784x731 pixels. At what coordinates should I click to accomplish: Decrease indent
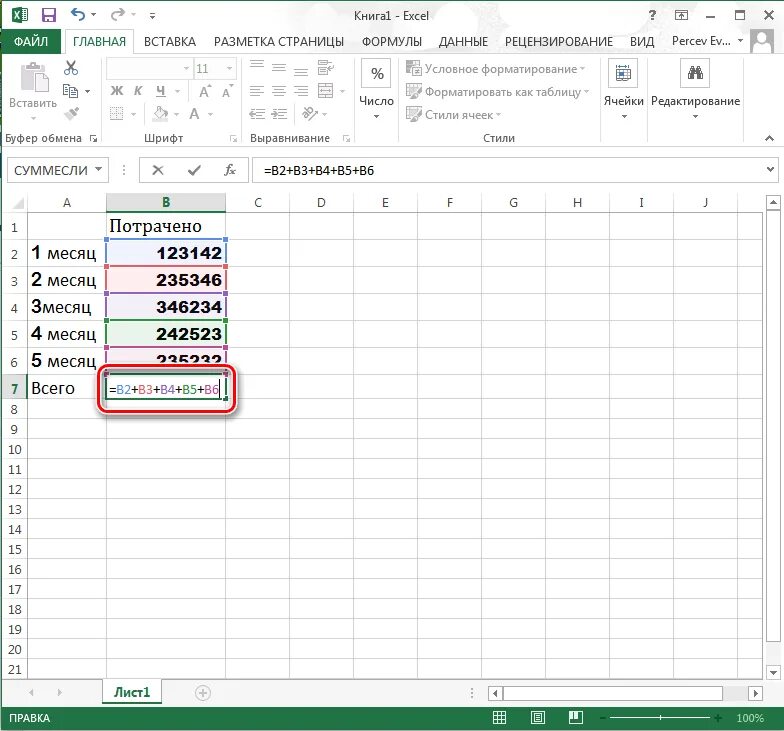pos(257,114)
